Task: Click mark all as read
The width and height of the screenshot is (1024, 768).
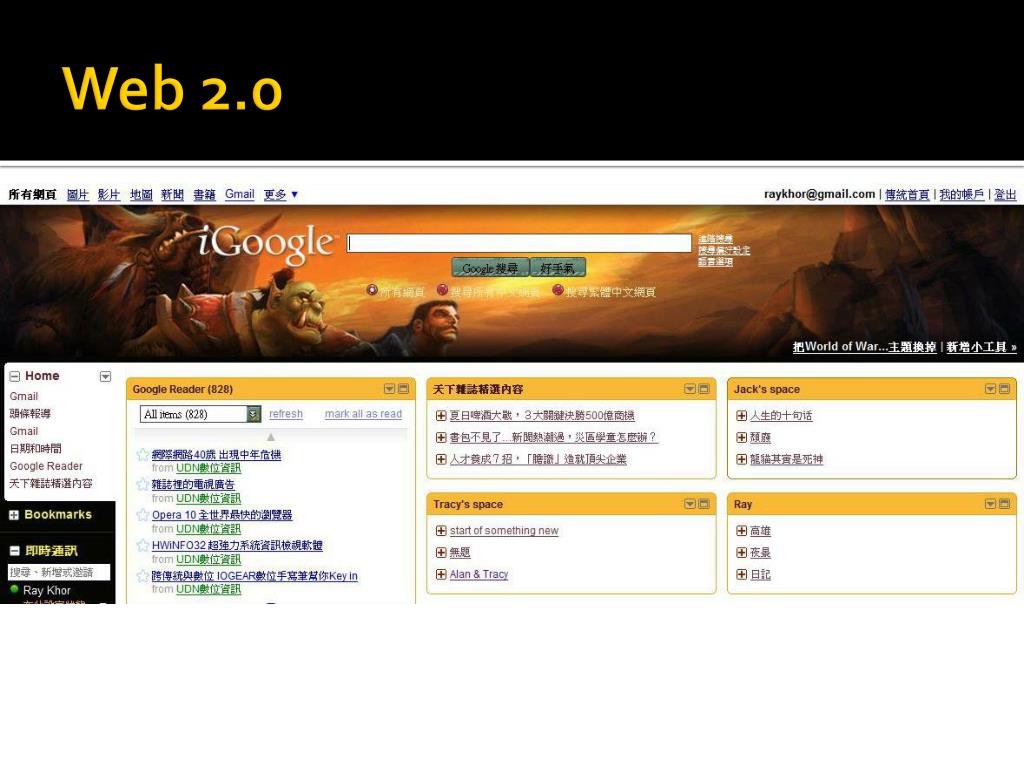Action: point(363,414)
